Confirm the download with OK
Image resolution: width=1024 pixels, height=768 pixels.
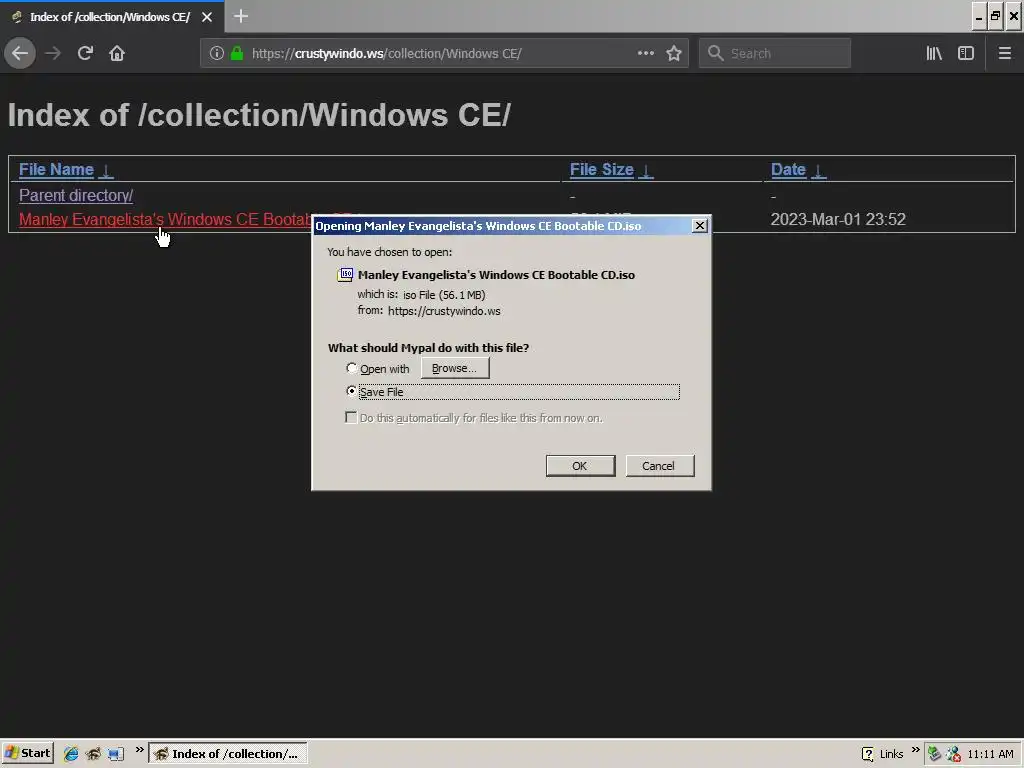pyautogui.click(x=580, y=466)
